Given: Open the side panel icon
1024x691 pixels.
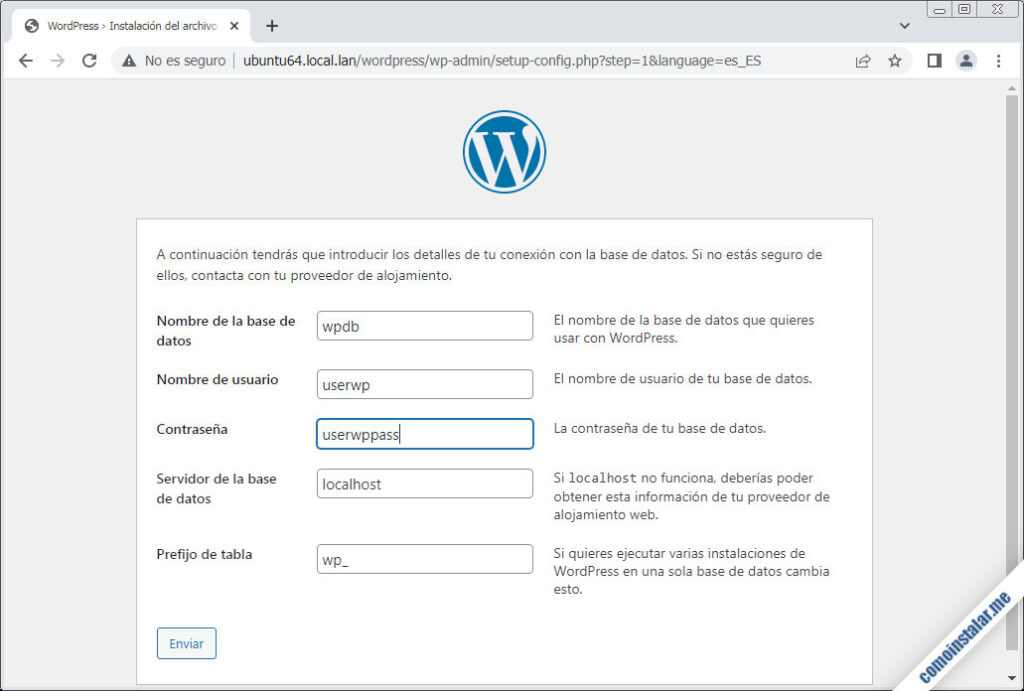Looking at the screenshot, I should coord(934,61).
